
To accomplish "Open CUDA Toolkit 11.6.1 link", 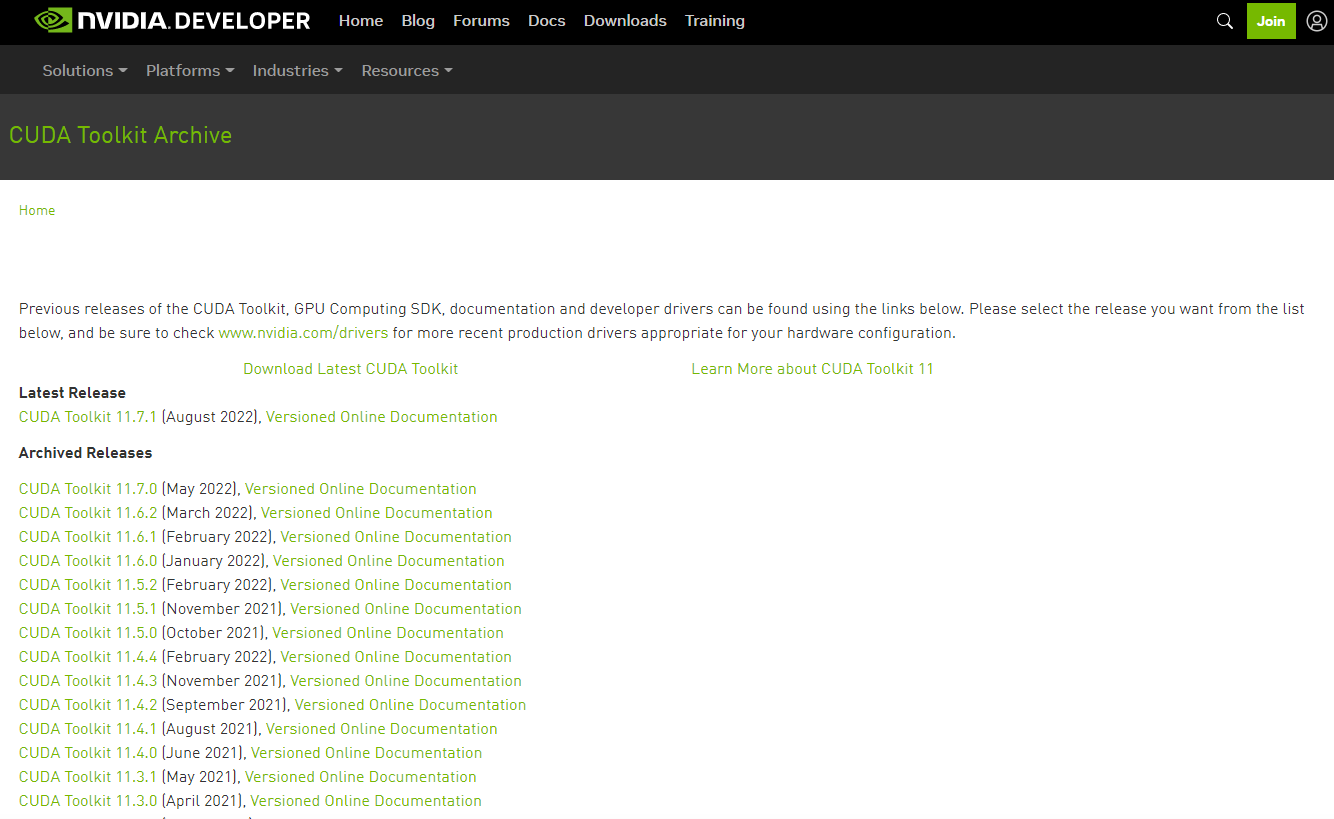I will pos(88,537).
